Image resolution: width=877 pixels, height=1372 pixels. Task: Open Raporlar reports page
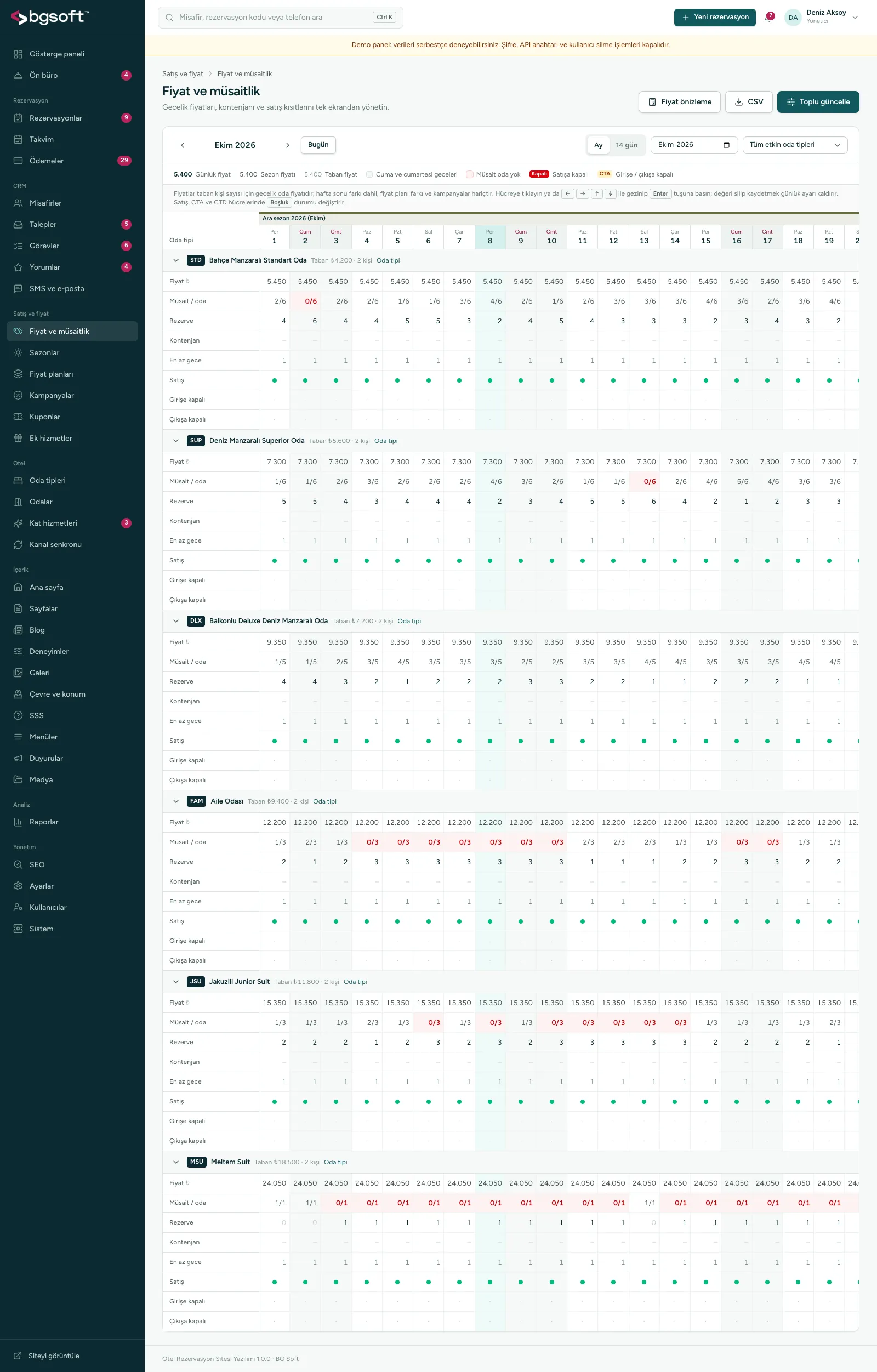[72, 822]
